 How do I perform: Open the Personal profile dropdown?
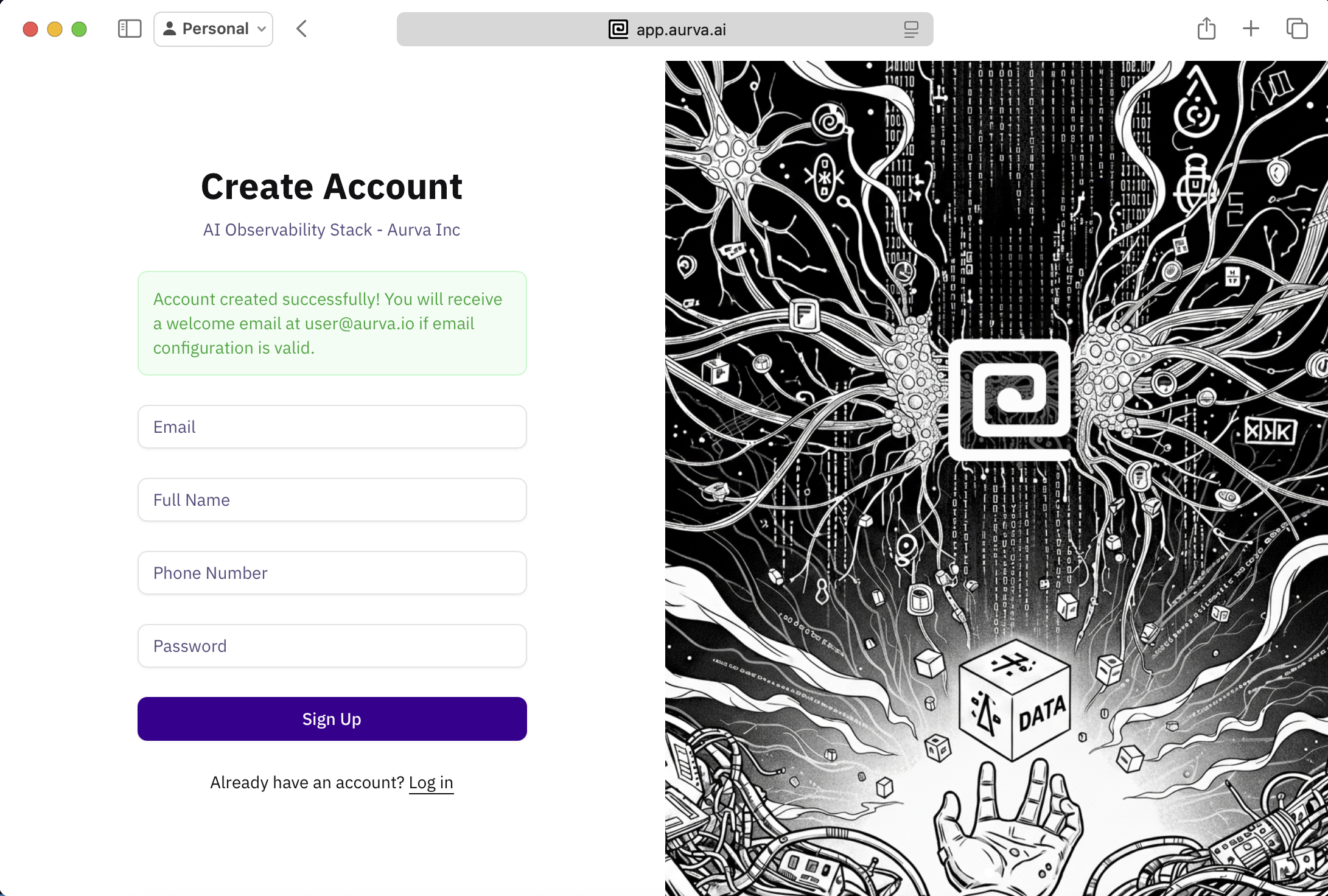[214, 29]
